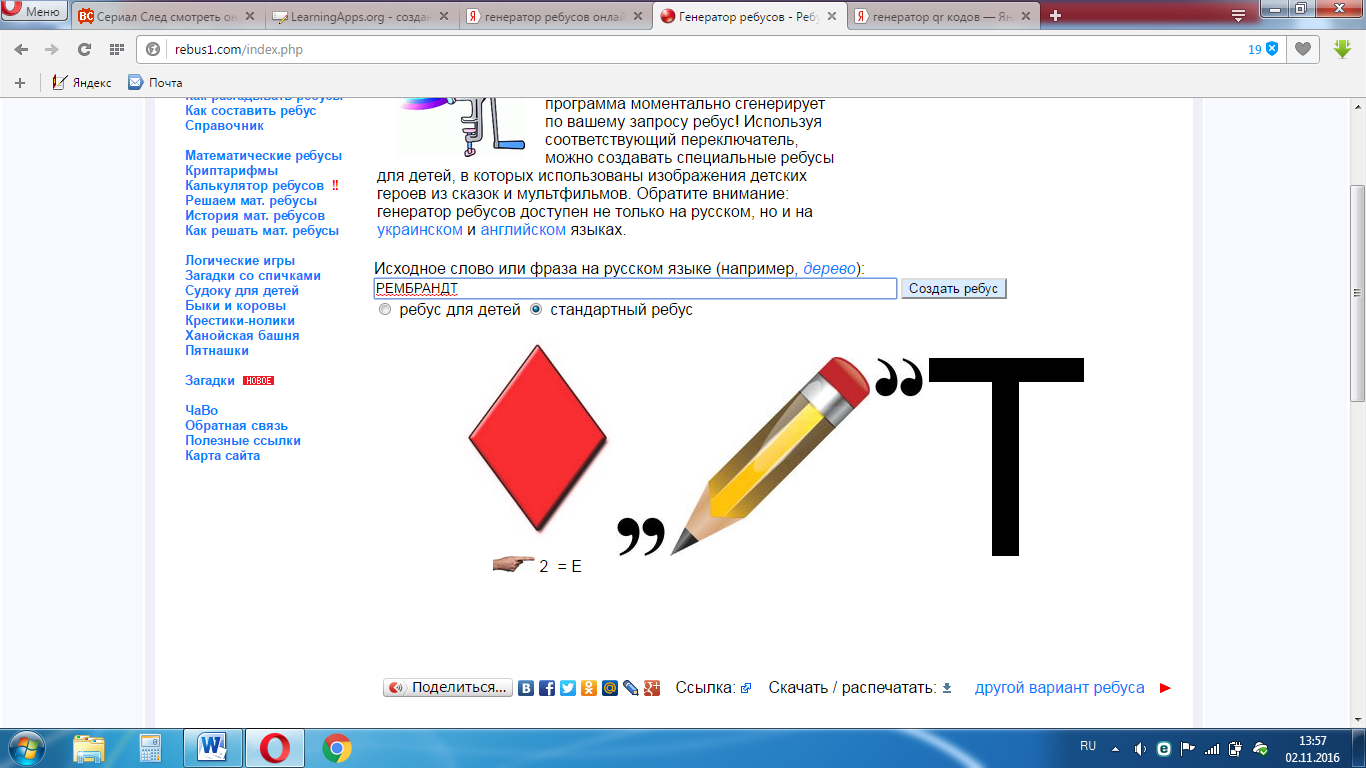Image resolution: width=1366 pixels, height=768 pixels.
Task: Launch Chrome from the taskbar
Action: [337, 747]
